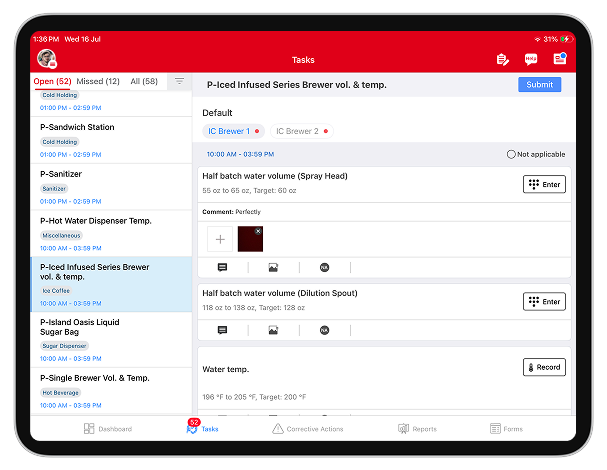Open the news feed icon with blue dot

[x=559, y=59]
